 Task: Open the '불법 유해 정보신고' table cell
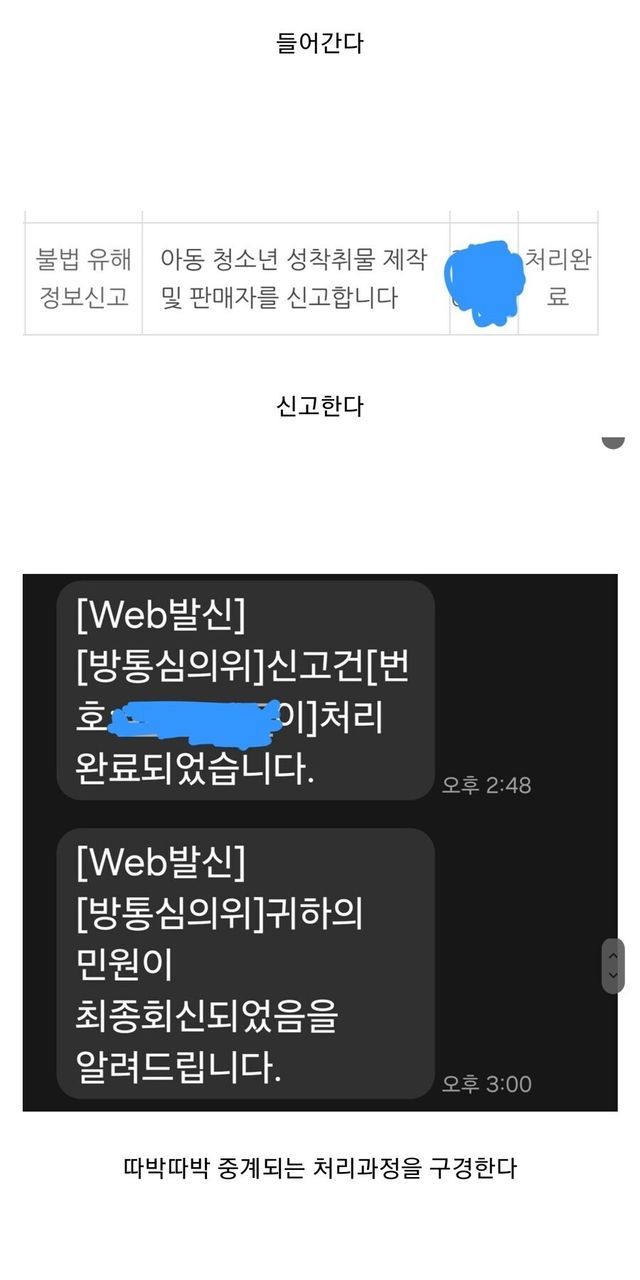coord(84,278)
